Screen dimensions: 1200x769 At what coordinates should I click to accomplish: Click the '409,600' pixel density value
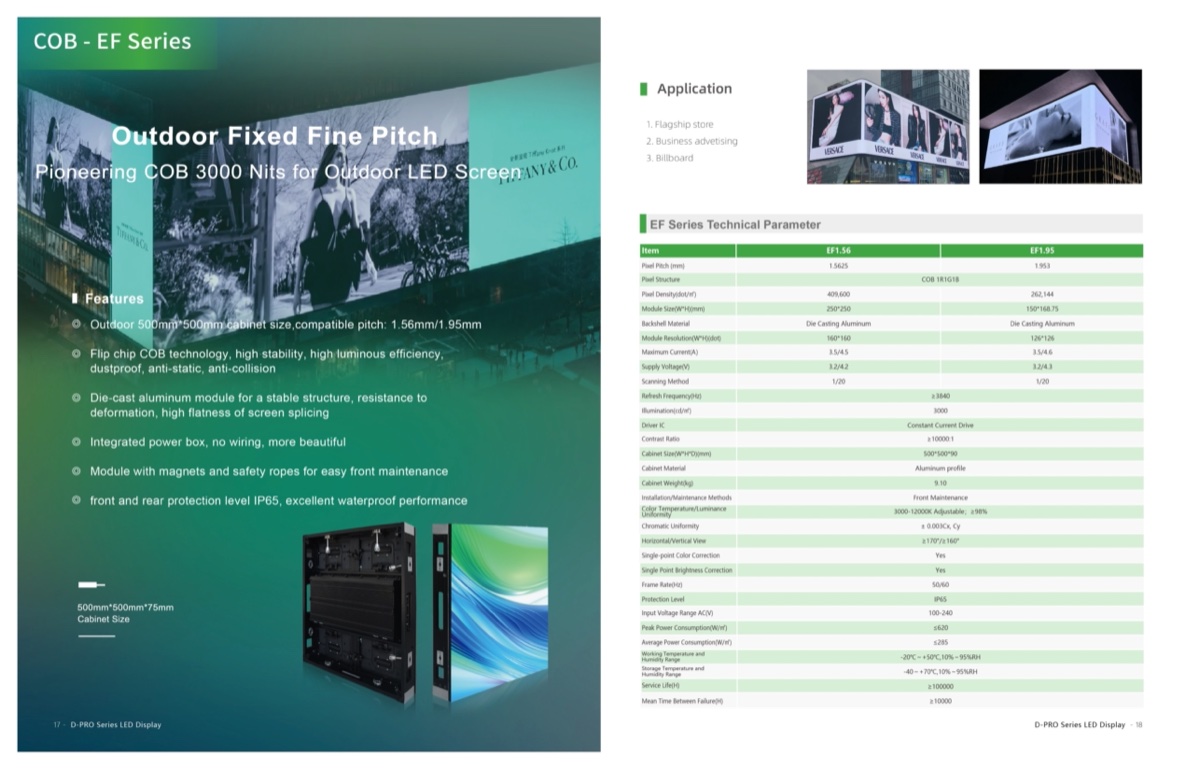838,295
